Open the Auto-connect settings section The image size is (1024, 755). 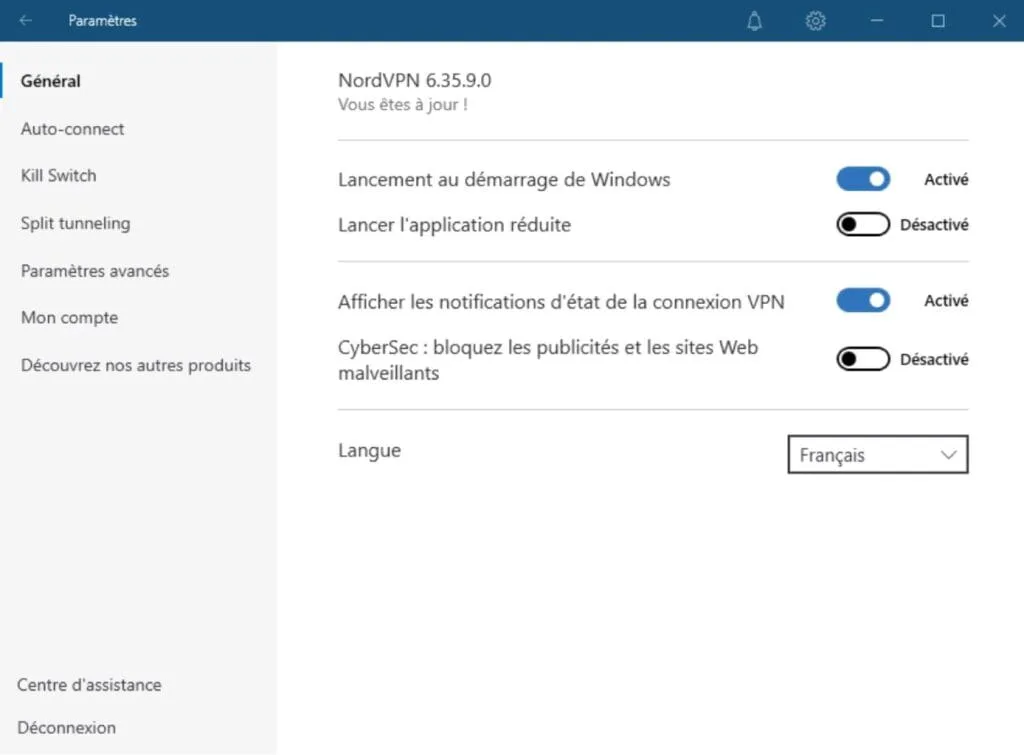[x=72, y=129]
